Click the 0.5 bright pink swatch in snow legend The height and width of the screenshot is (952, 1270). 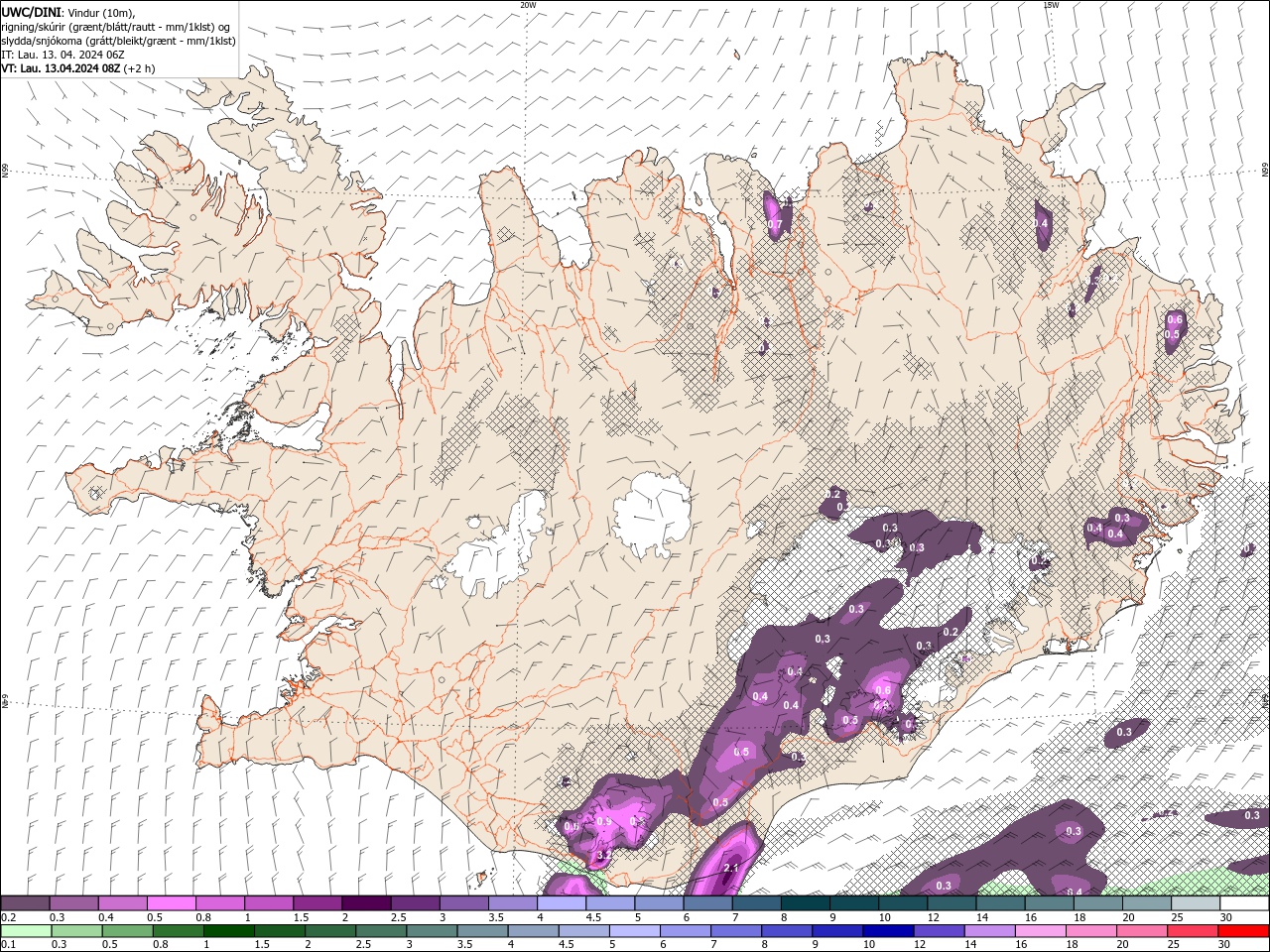[172, 902]
